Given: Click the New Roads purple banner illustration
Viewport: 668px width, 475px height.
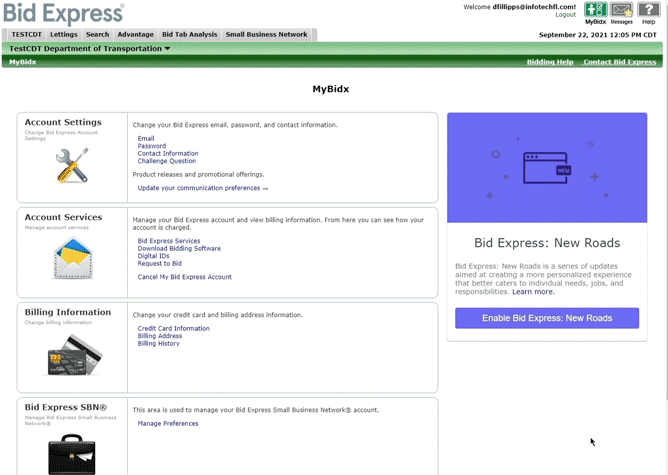Looking at the screenshot, I should 547,168.
